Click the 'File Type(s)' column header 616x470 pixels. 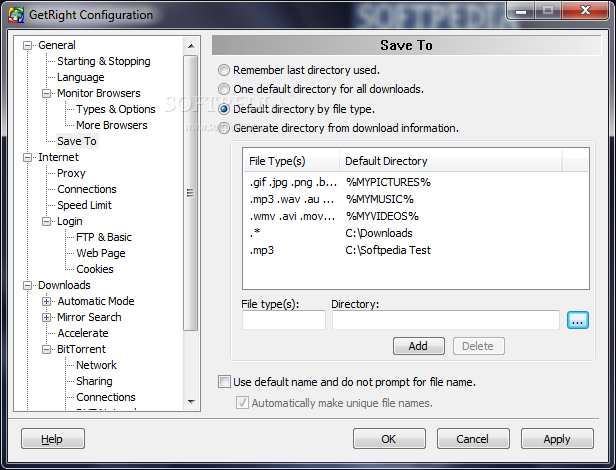click(x=292, y=161)
